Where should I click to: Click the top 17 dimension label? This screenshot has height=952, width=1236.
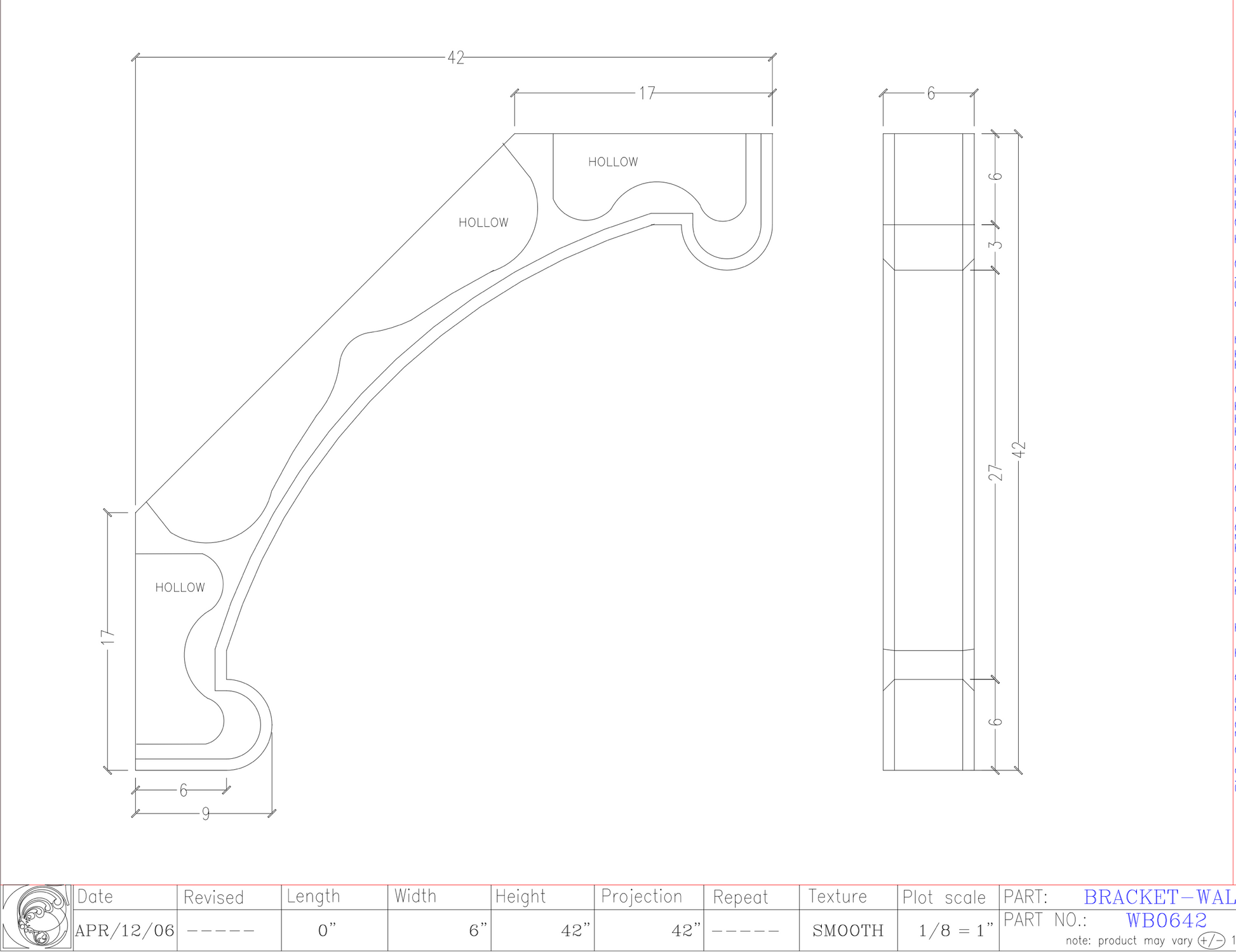click(647, 94)
